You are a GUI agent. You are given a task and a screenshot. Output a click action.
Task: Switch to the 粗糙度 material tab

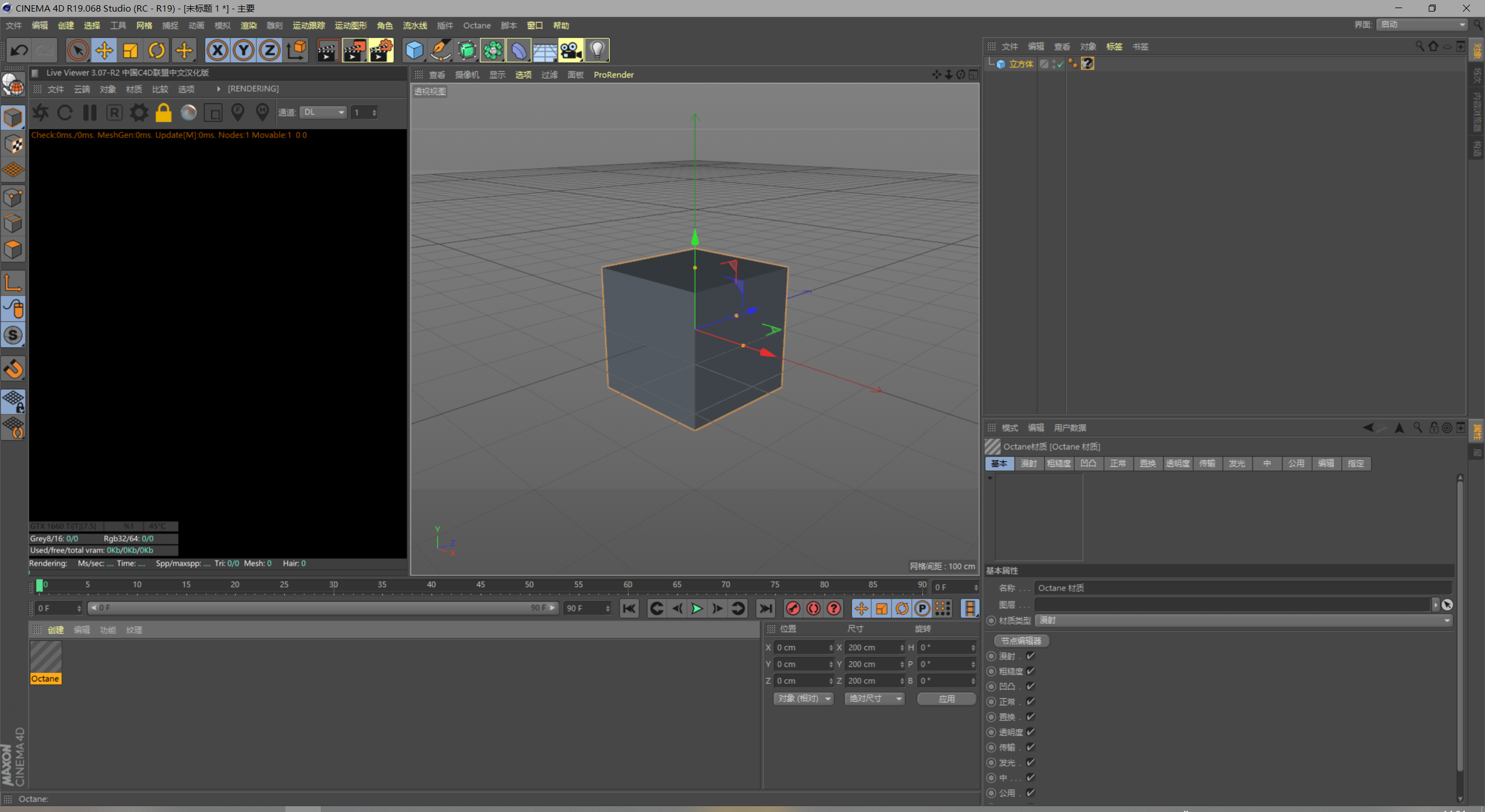coord(1059,463)
